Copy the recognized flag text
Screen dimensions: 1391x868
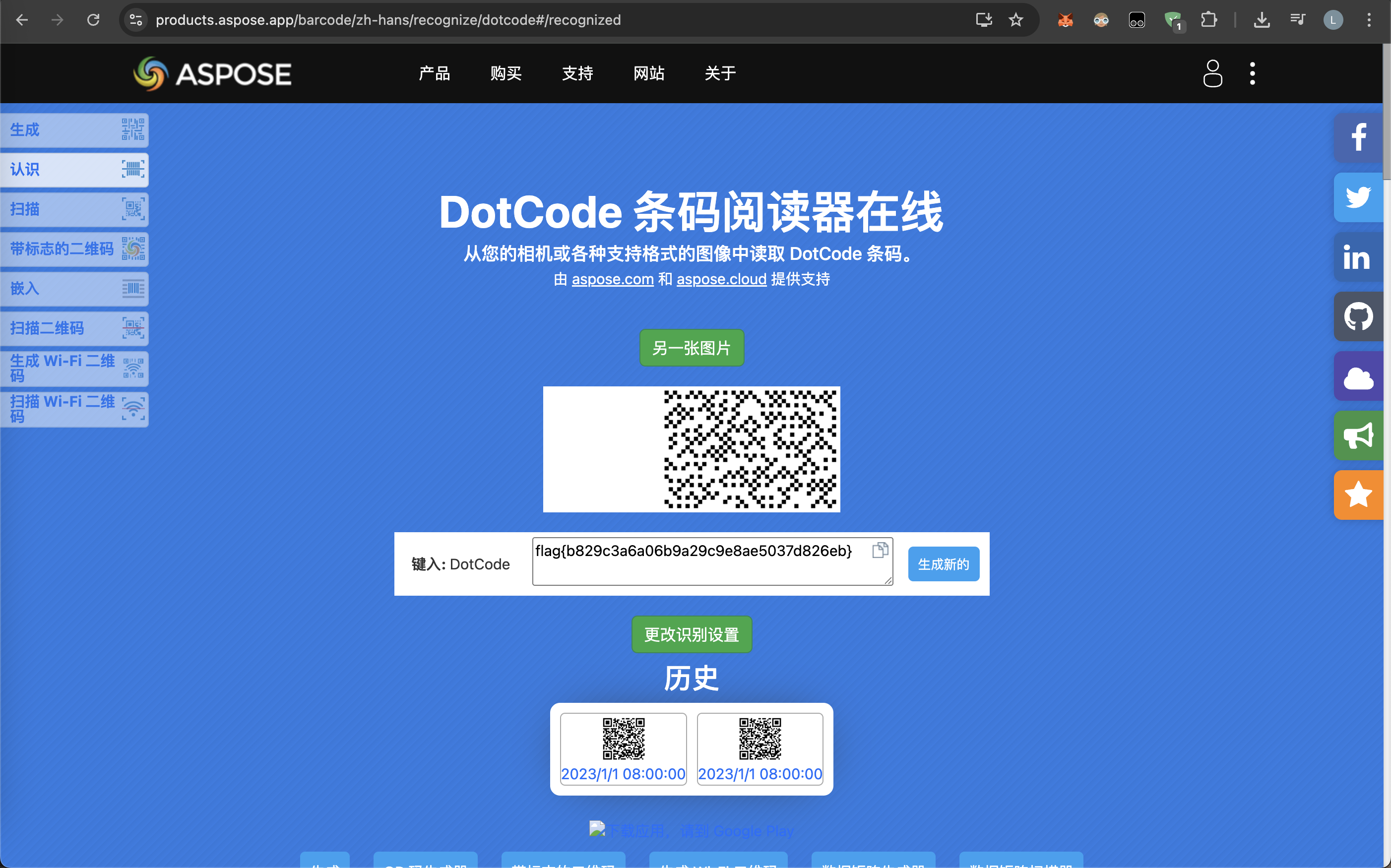tap(880, 550)
